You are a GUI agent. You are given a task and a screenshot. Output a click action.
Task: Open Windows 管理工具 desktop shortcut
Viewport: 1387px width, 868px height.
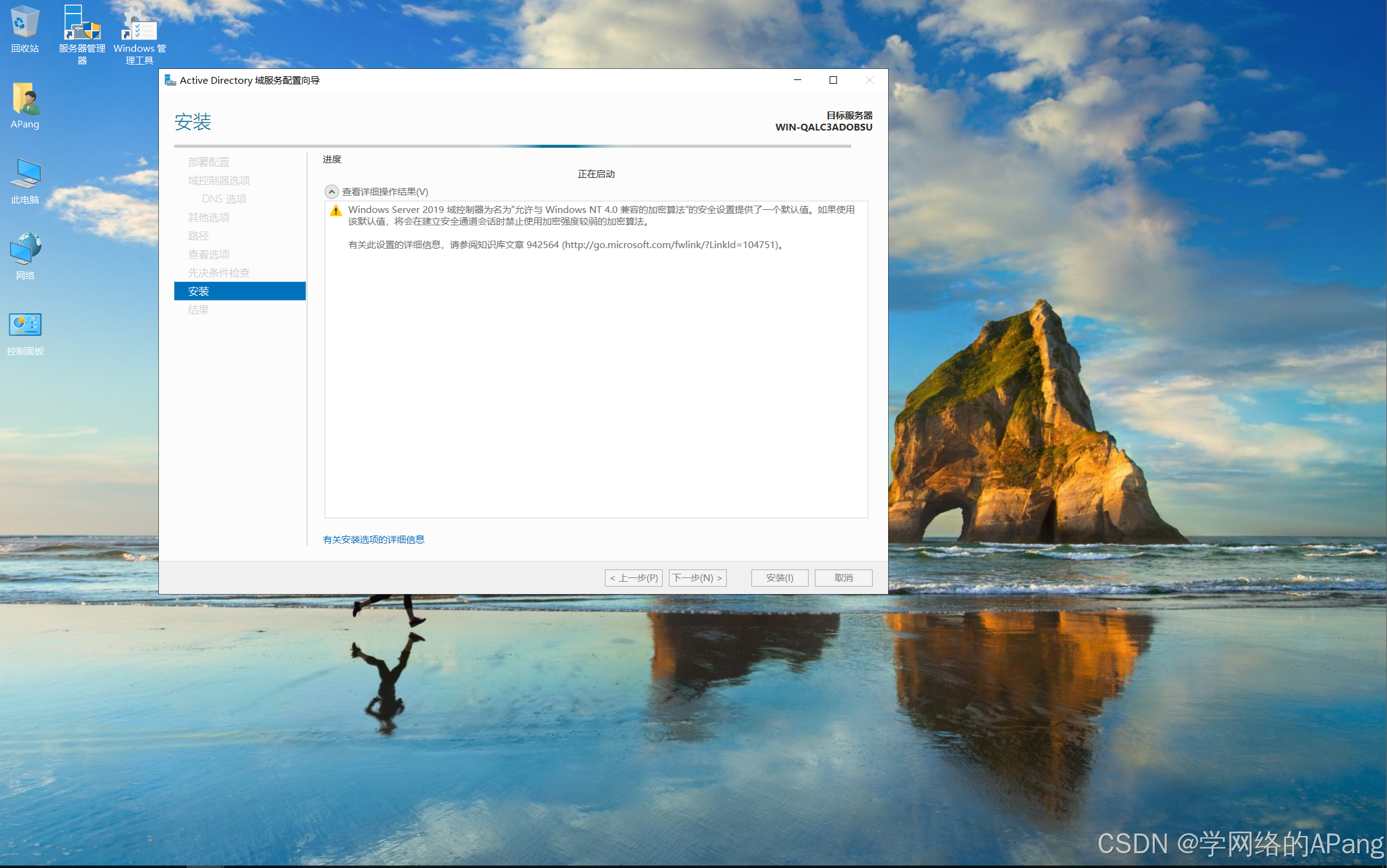139,25
